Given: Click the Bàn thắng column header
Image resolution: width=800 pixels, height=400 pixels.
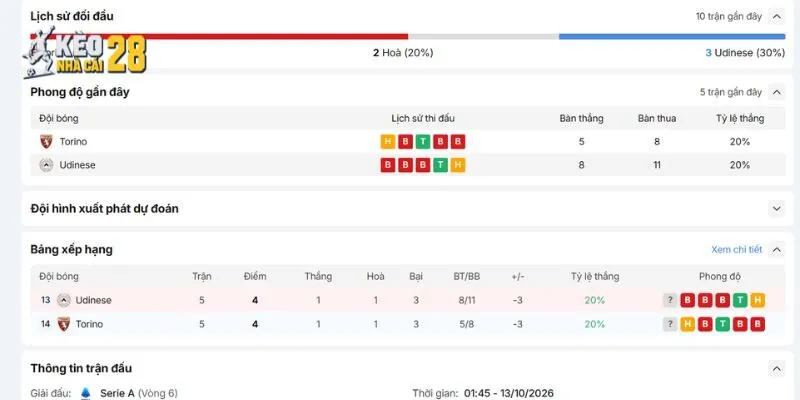Looking at the screenshot, I should [581, 118].
